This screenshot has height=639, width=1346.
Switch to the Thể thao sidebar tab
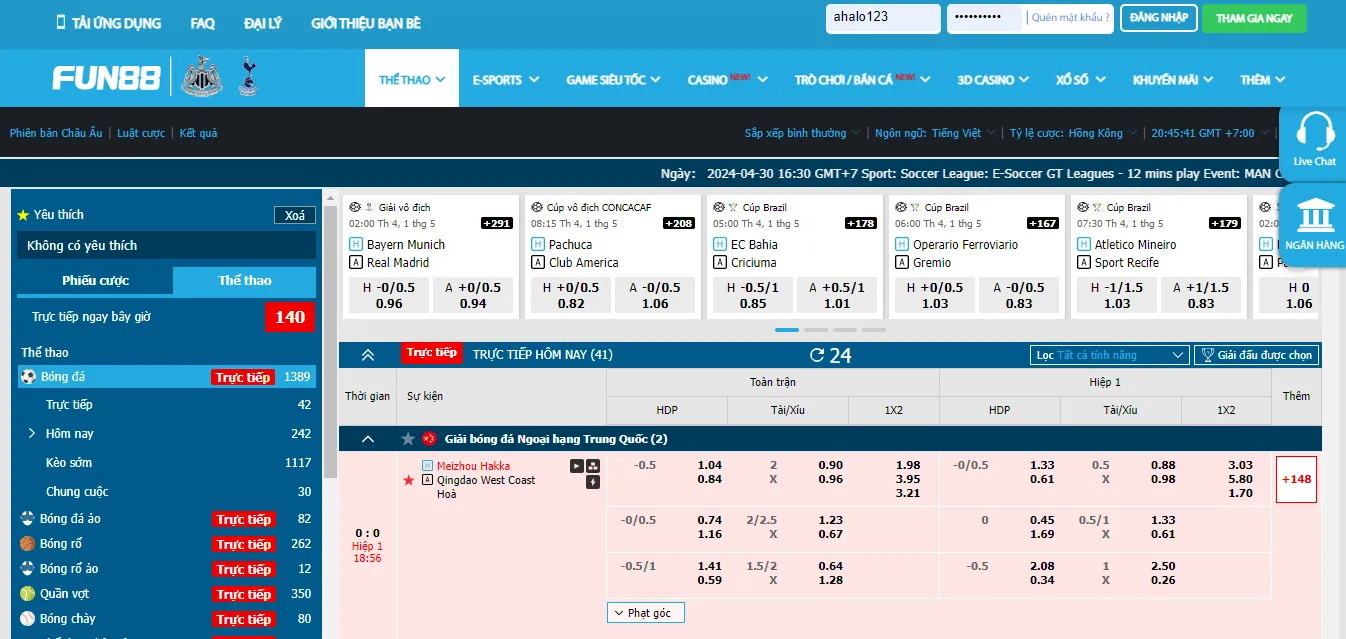245,281
